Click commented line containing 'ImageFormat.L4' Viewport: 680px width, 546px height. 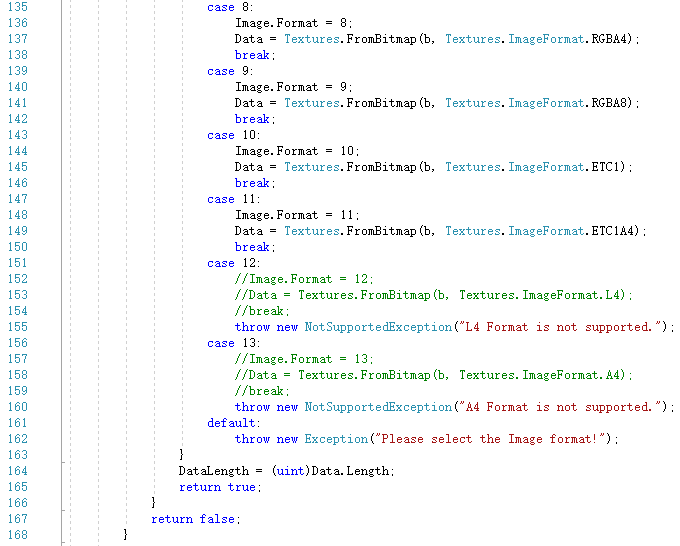point(434,295)
